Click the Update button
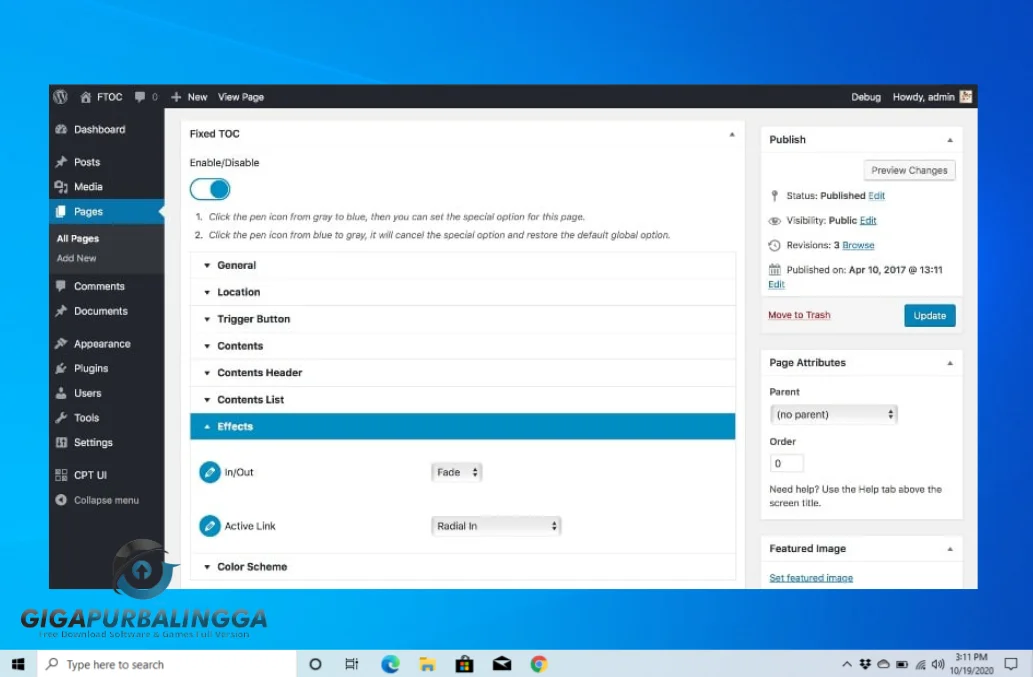 [929, 315]
